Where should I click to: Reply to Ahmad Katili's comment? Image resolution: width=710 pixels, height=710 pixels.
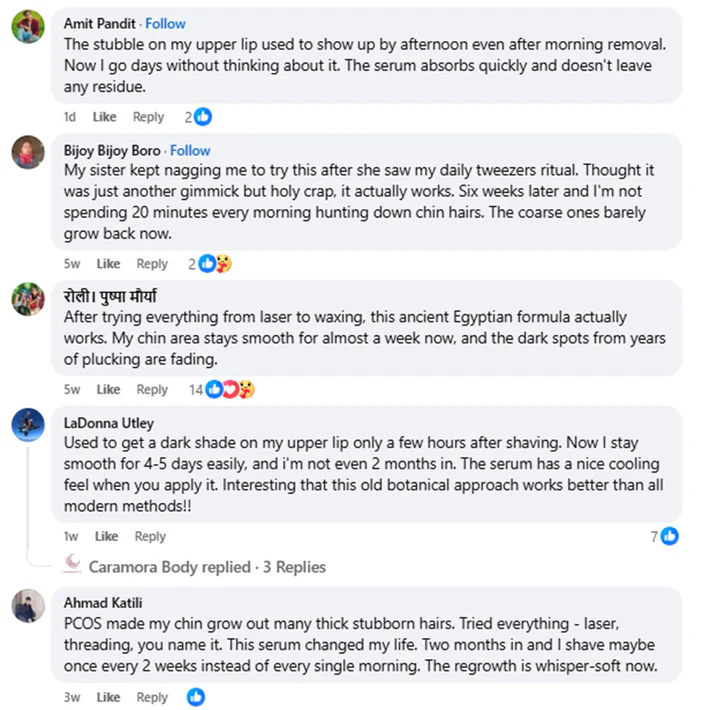click(x=152, y=697)
